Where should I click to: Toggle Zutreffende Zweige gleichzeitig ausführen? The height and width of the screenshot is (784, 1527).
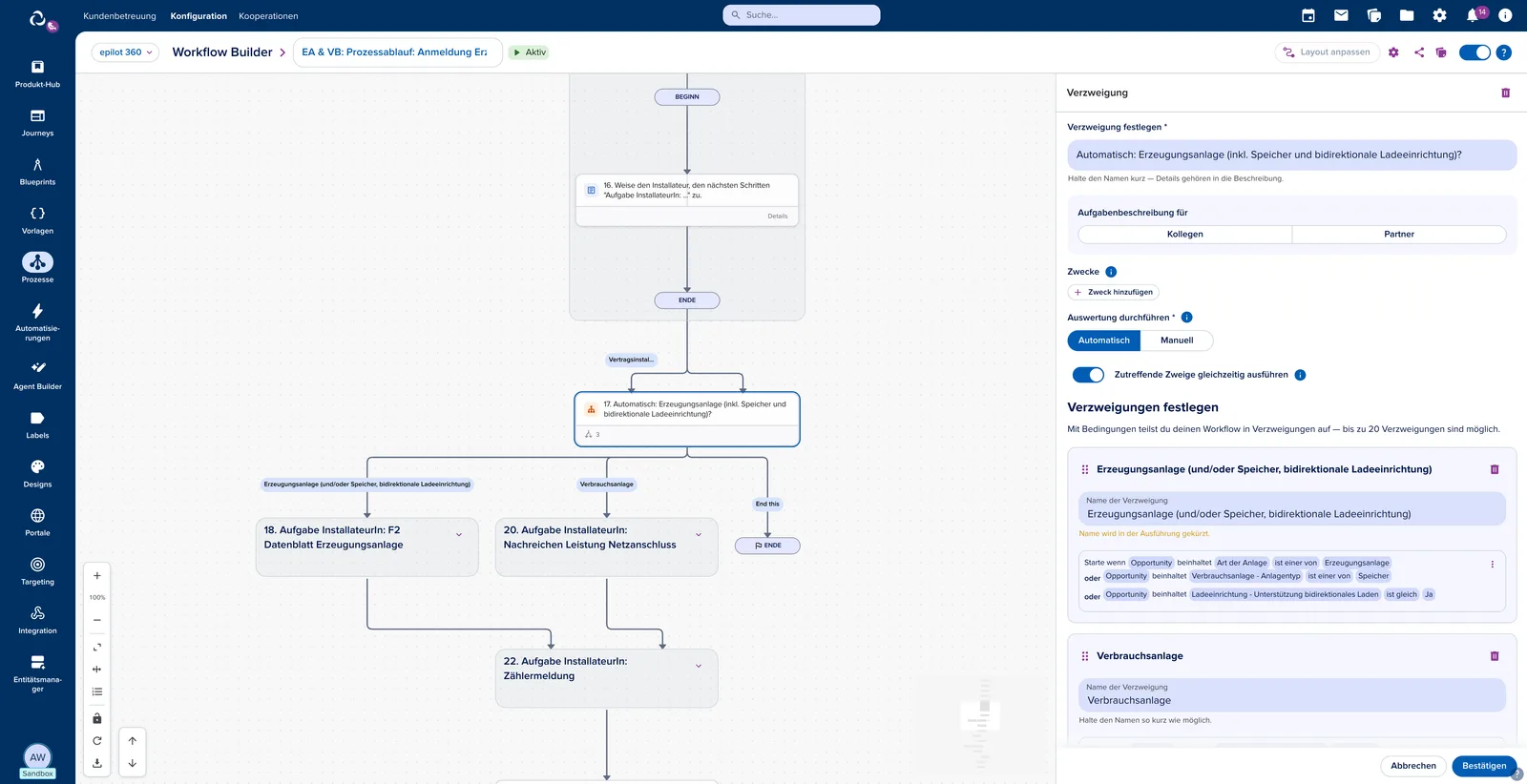click(1088, 375)
